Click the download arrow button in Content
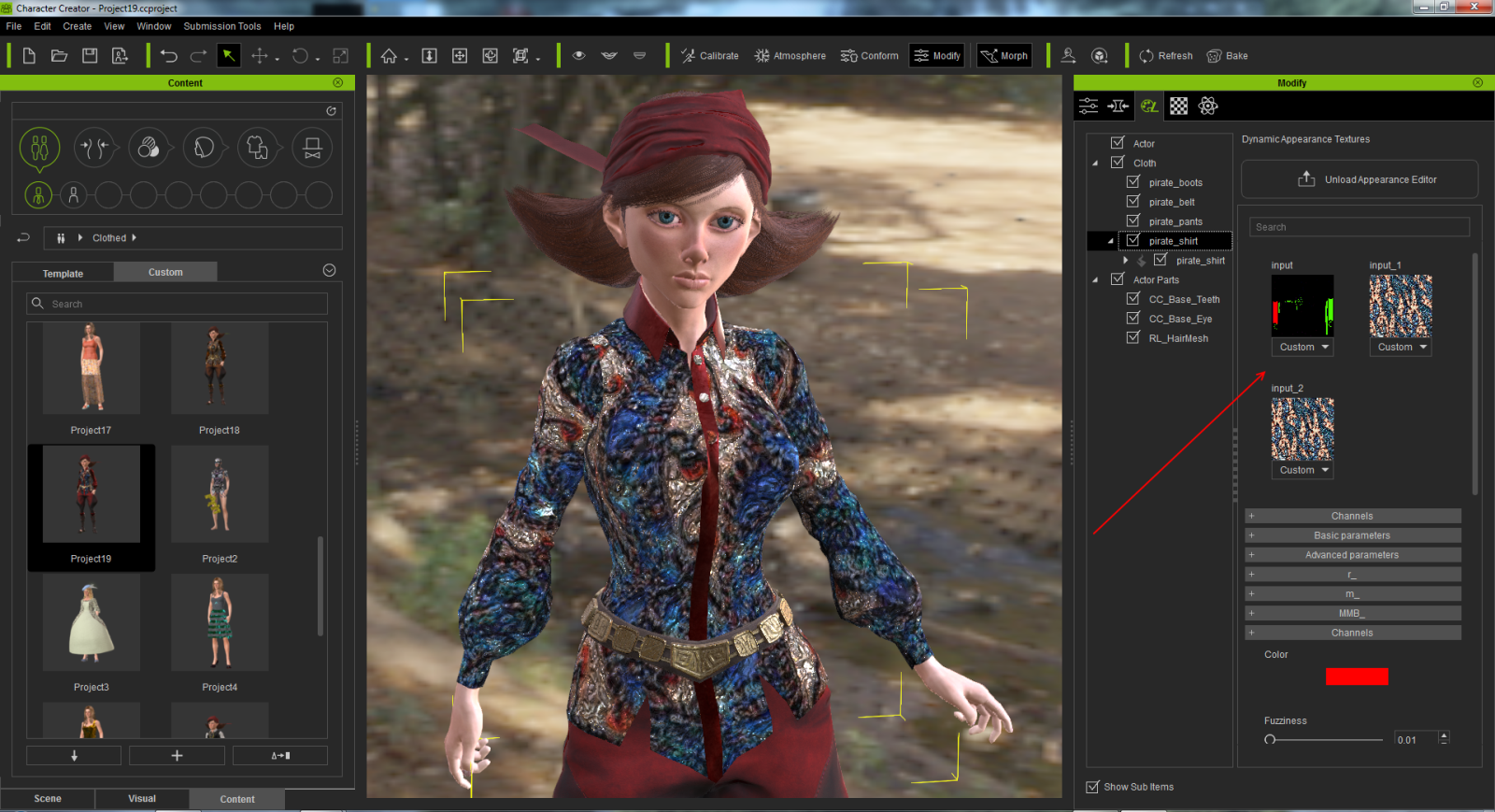Image resolution: width=1495 pixels, height=812 pixels. (74, 755)
